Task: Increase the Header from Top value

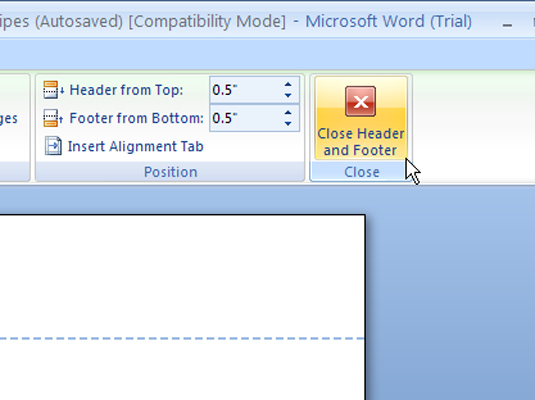Action: click(x=288, y=84)
